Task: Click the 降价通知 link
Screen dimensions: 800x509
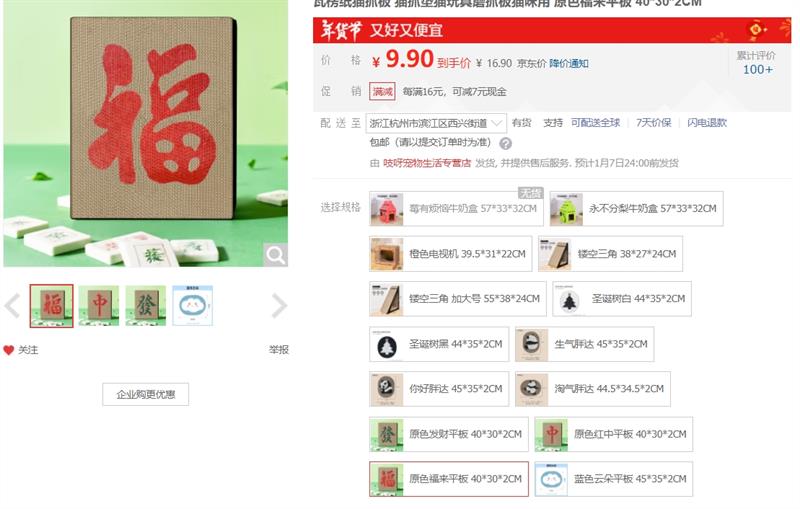Action: coord(569,63)
